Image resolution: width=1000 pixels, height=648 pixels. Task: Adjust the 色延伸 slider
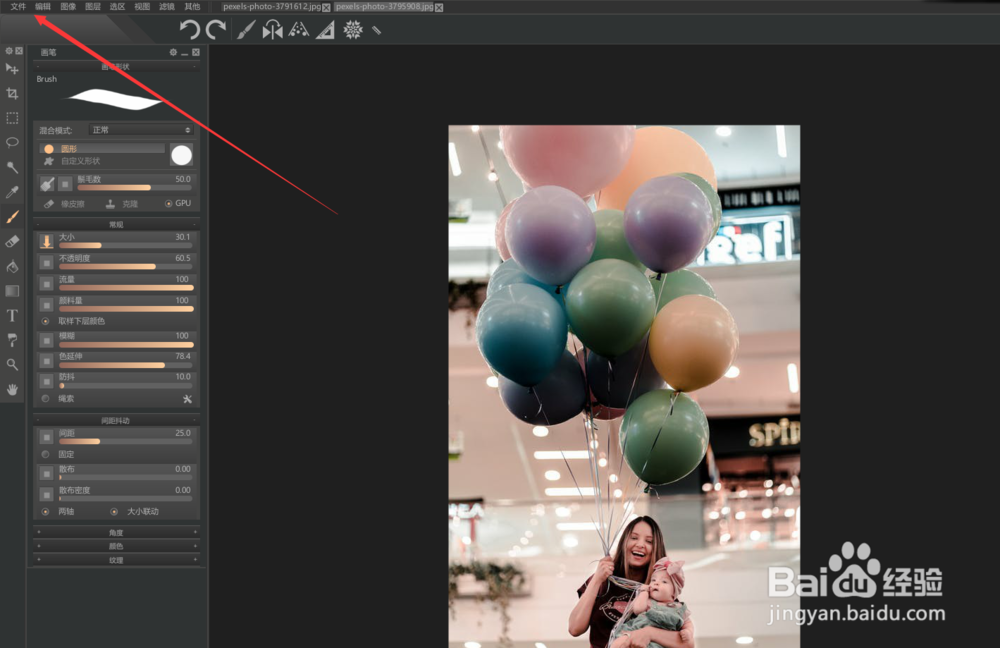click(x=126, y=365)
